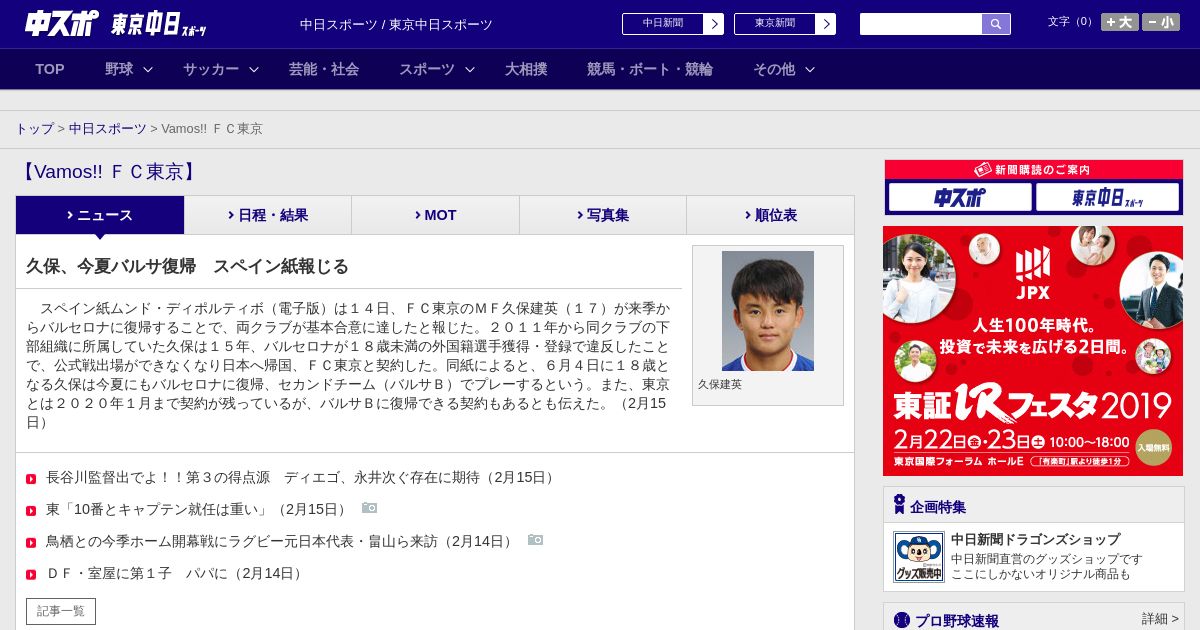Expand chevron beside その他
This screenshot has height=630, width=1200.
click(810, 70)
